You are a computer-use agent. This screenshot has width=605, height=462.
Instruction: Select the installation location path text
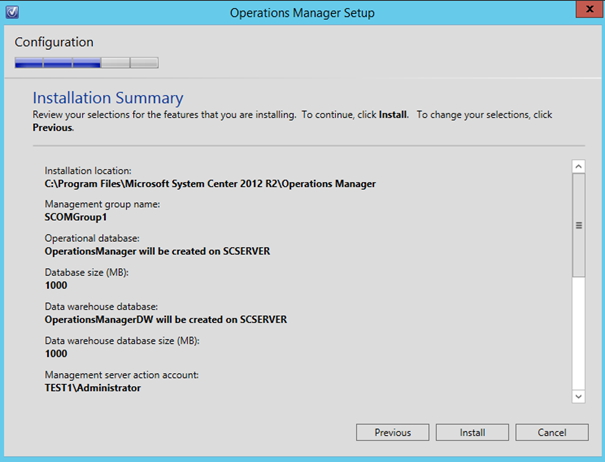[x=210, y=184]
